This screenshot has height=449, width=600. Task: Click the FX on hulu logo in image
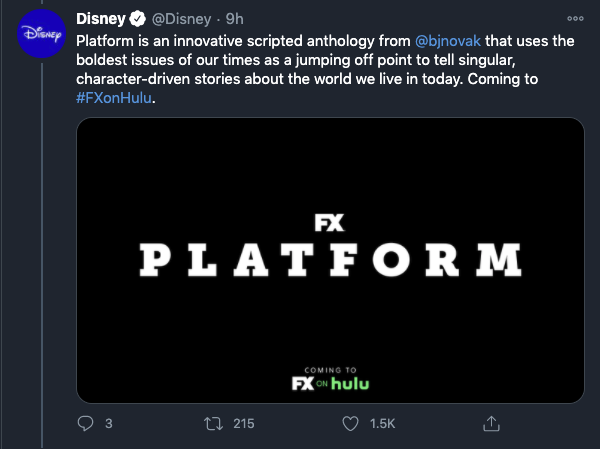click(x=330, y=383)
